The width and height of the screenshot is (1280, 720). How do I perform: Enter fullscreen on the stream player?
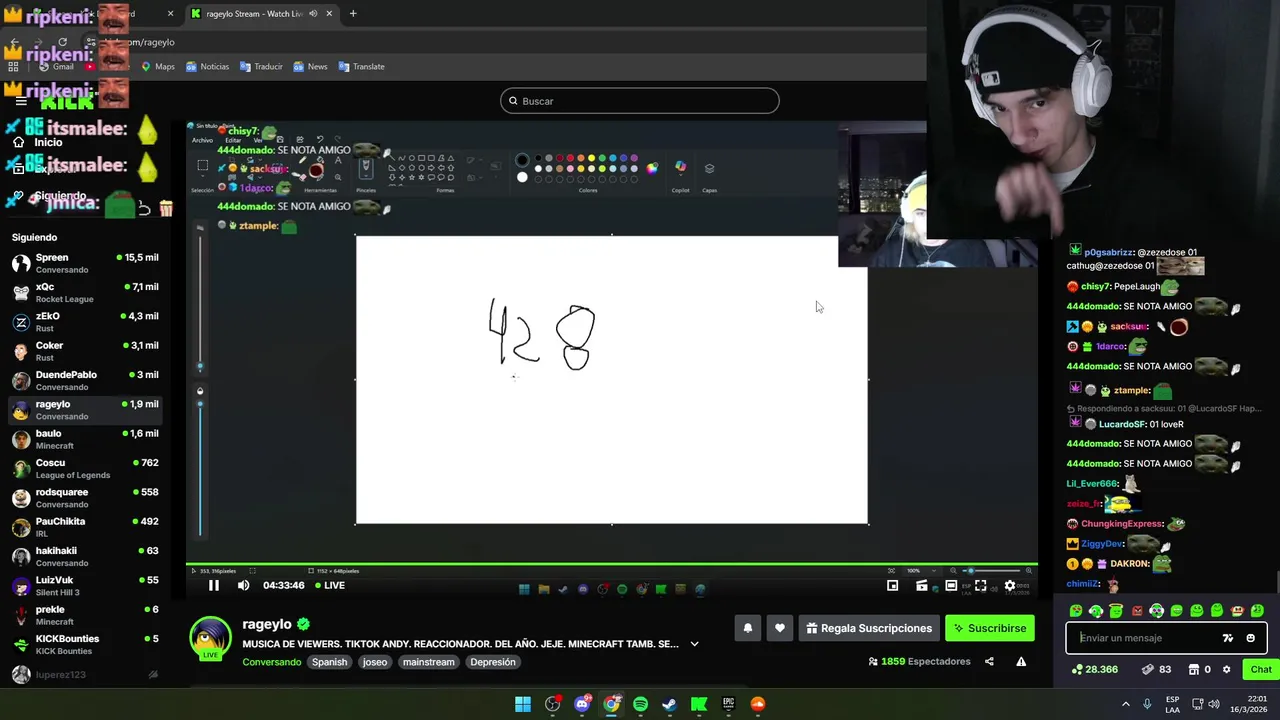[980, 585]
